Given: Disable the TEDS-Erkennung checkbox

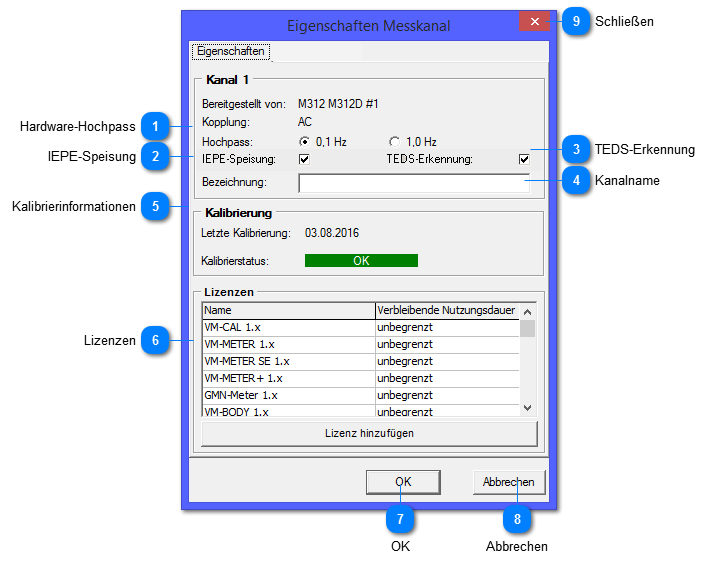Looking at the screenshot, I should (523, 159).
